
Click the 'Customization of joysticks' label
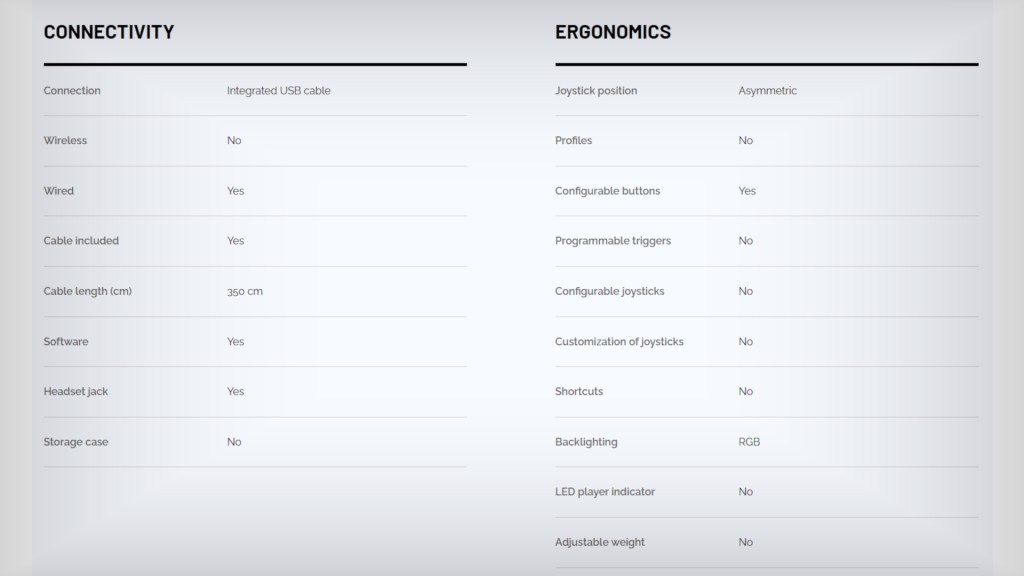(619, 342)
